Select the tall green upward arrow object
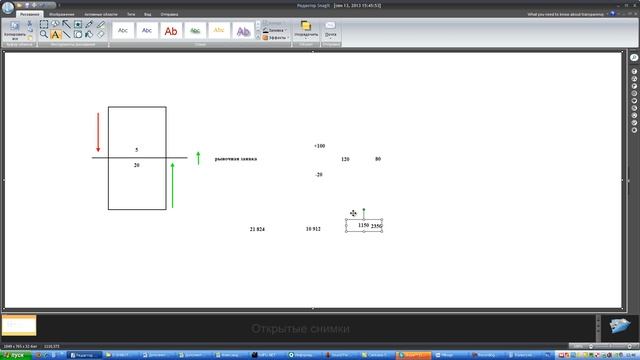Viewport: 640px width, 360px height. (172, 185)
